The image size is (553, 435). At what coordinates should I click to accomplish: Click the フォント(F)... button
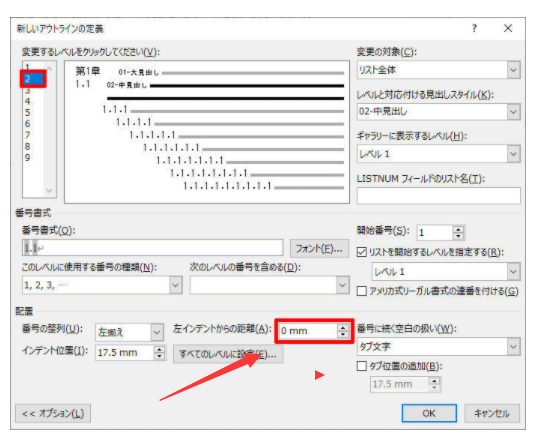(x=319, y=249)
